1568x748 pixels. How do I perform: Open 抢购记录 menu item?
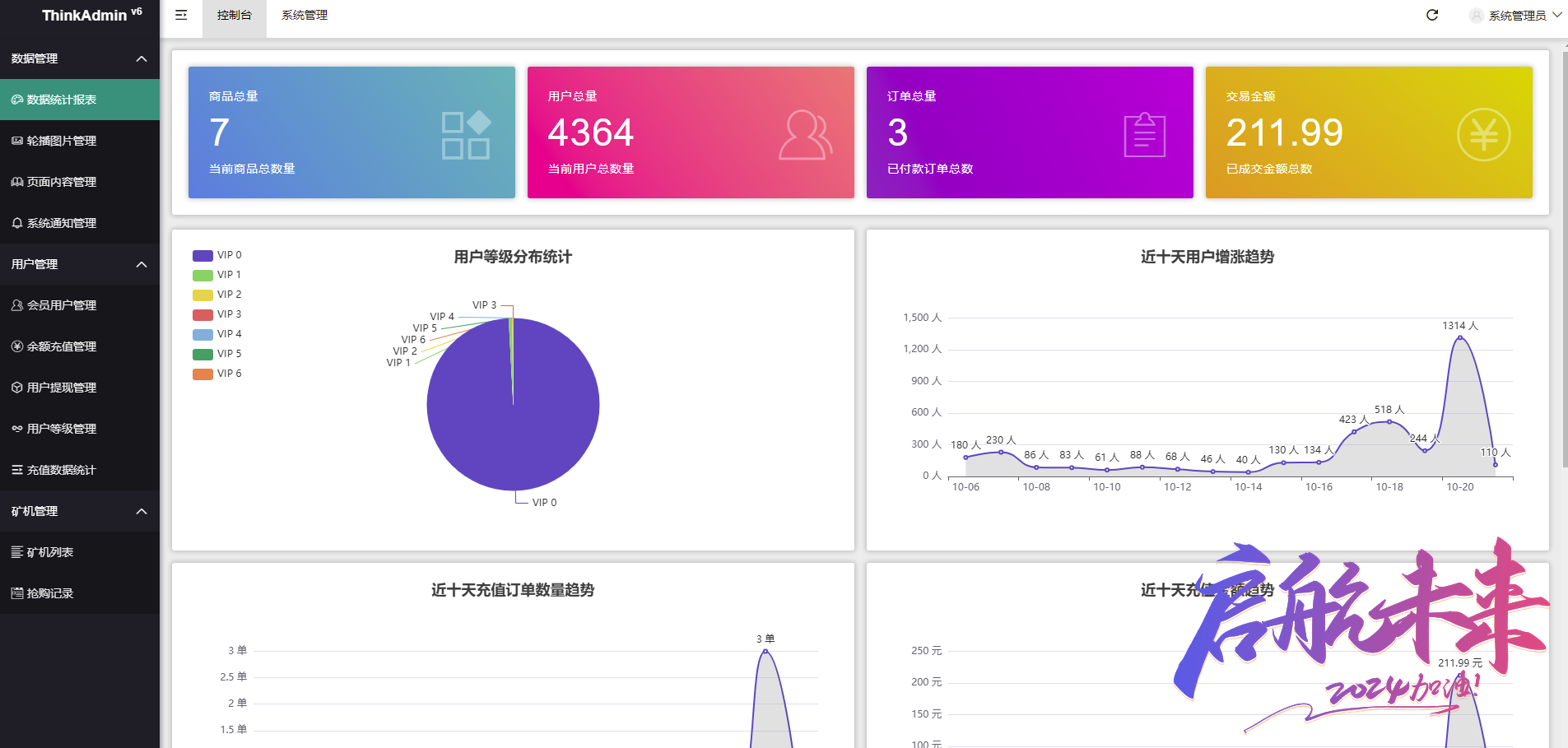click(80, 593)
